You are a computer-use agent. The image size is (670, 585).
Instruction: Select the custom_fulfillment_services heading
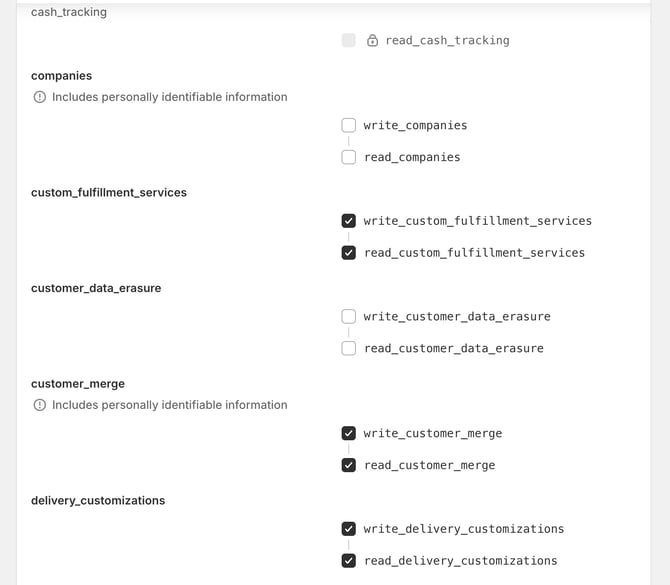tap(109, 192)
